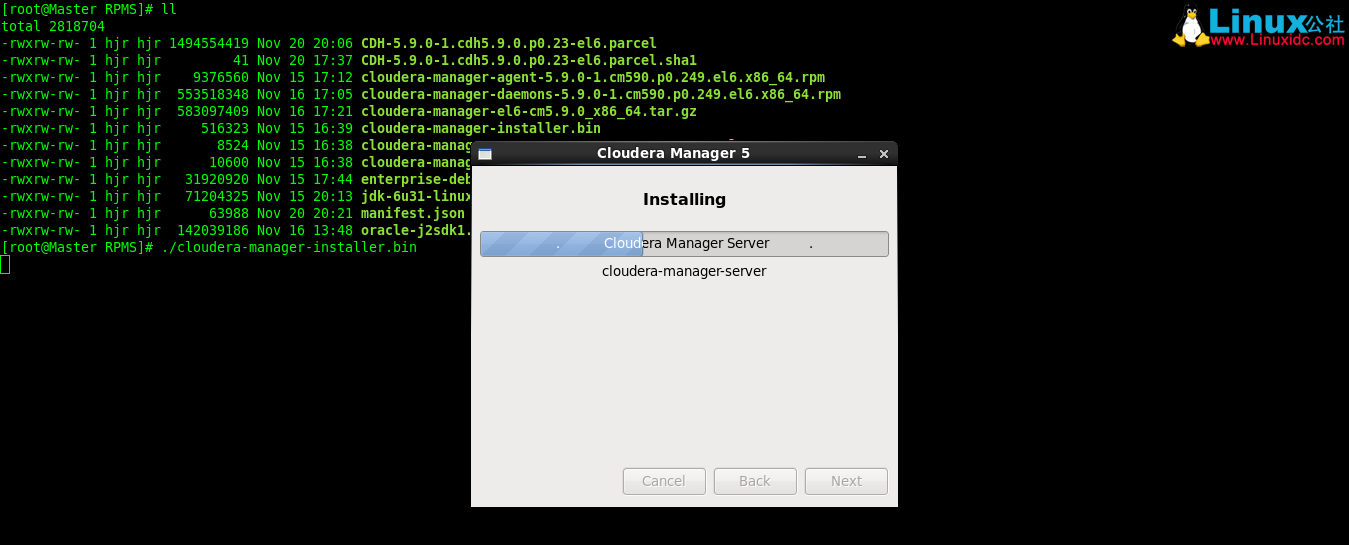Click the cloudera-manager-agent rpm file name
The width and height of the screenshot is (1349, 545).
[x=592, y=77]
